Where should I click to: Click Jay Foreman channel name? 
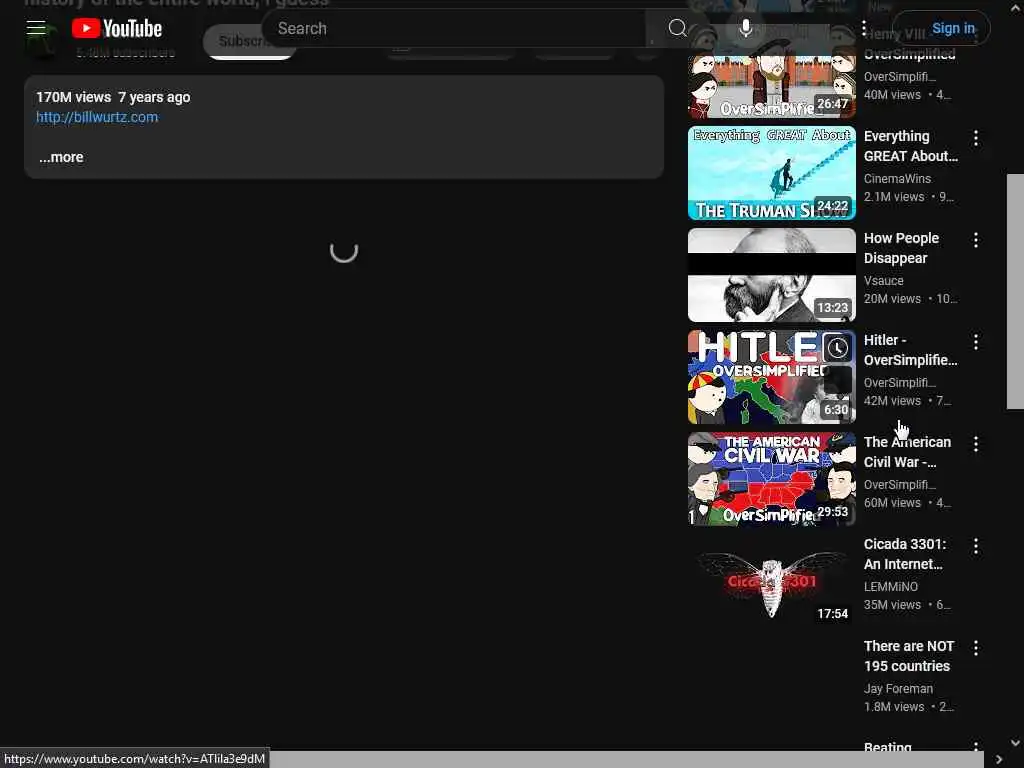click(x=898, y=688)
